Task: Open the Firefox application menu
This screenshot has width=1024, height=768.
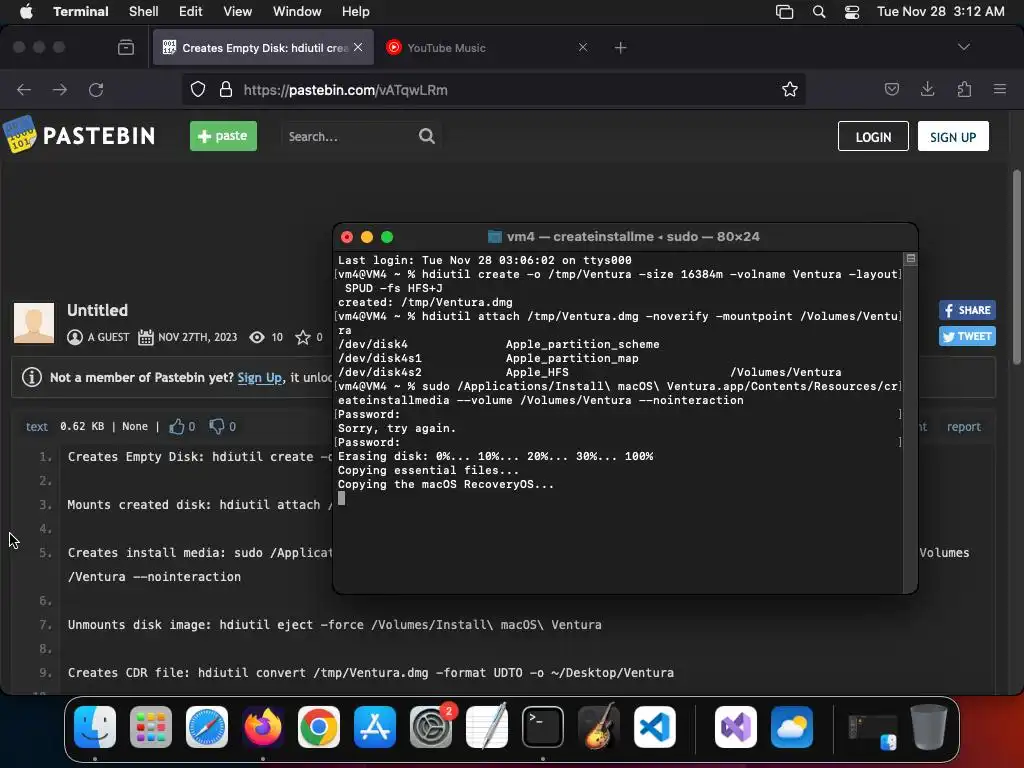Action: click(1000, 89)
